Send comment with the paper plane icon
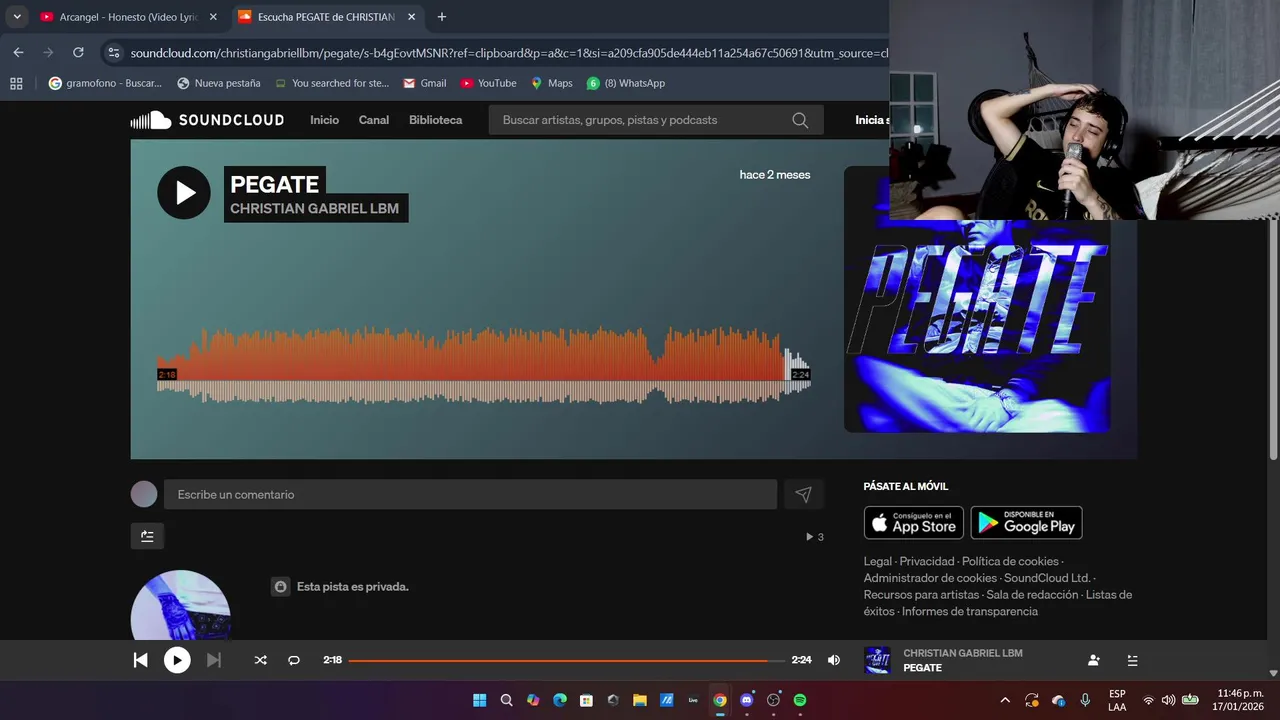1280x720 pixels. tap(803, 494)
